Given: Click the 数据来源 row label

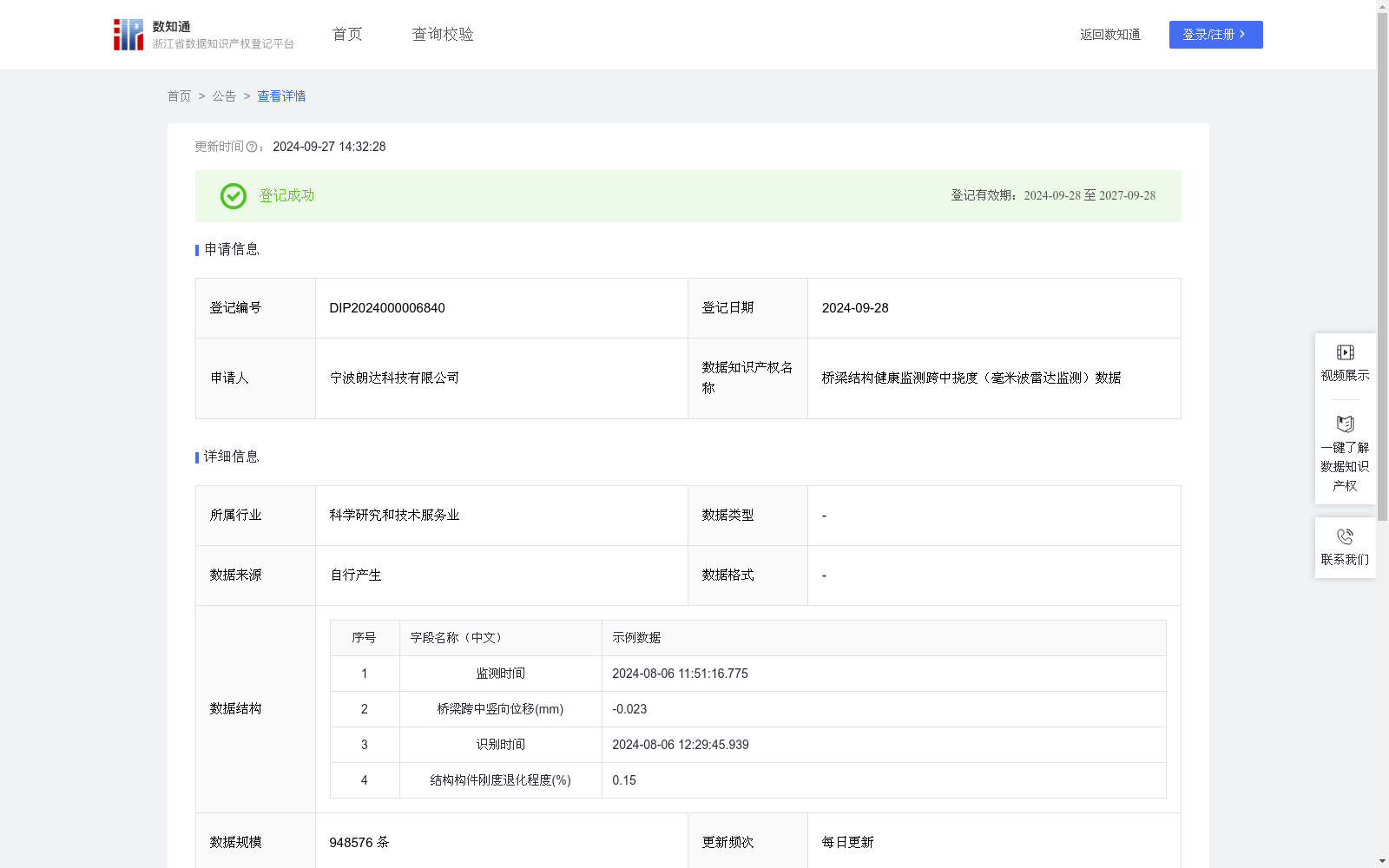Looking at the screenshot, I should [x=235, y=575].
